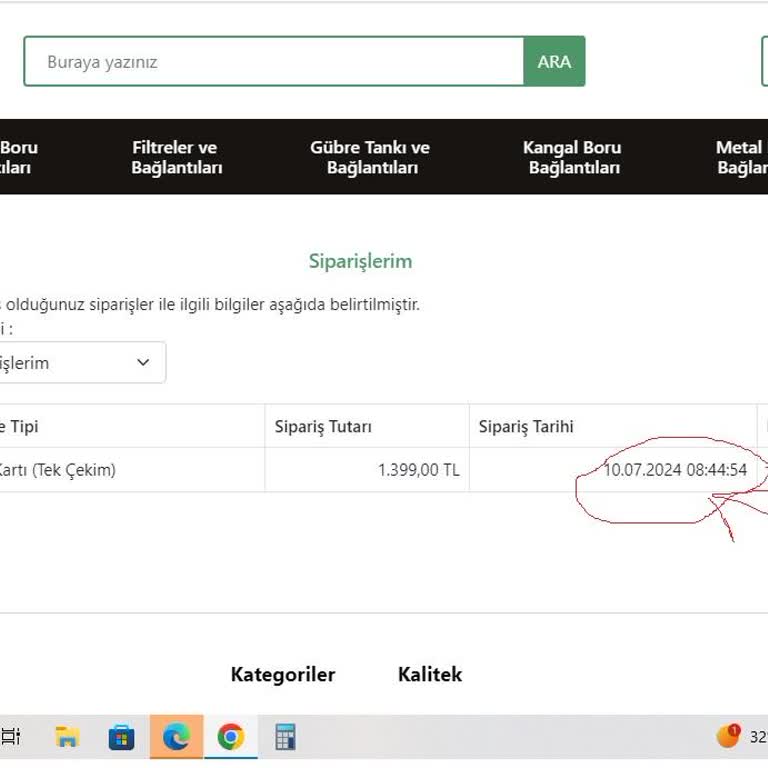
Task: Open 'Filtreler ve Bağlantıları' menu category
Action: click(176, 157)
